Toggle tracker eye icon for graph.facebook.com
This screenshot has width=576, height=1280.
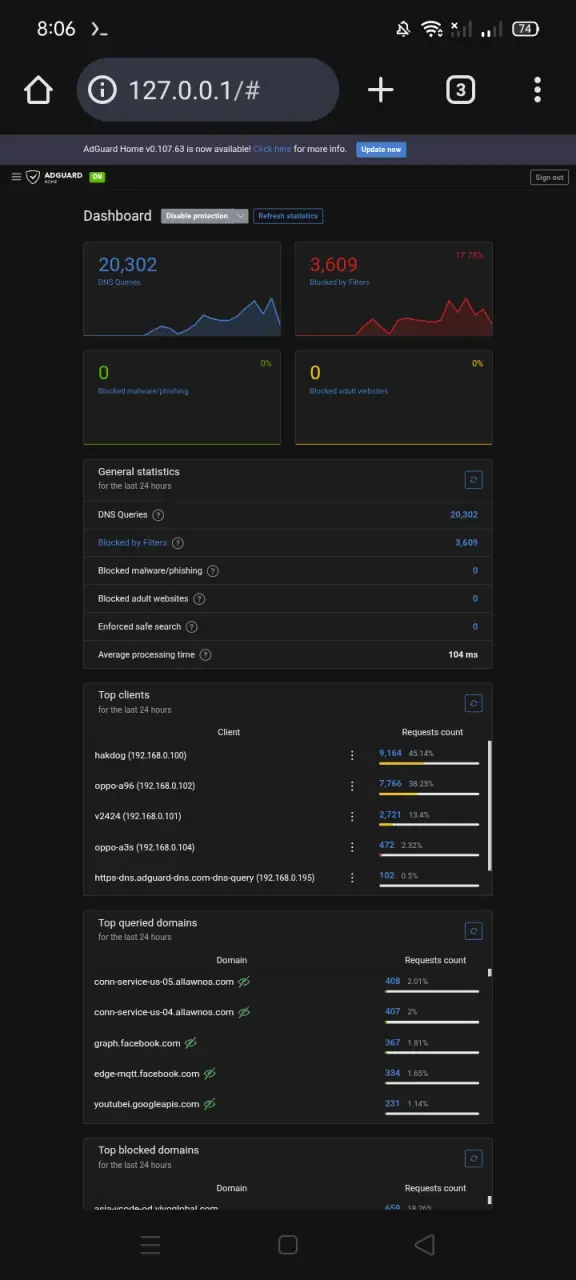click(x=190, y=1043)
